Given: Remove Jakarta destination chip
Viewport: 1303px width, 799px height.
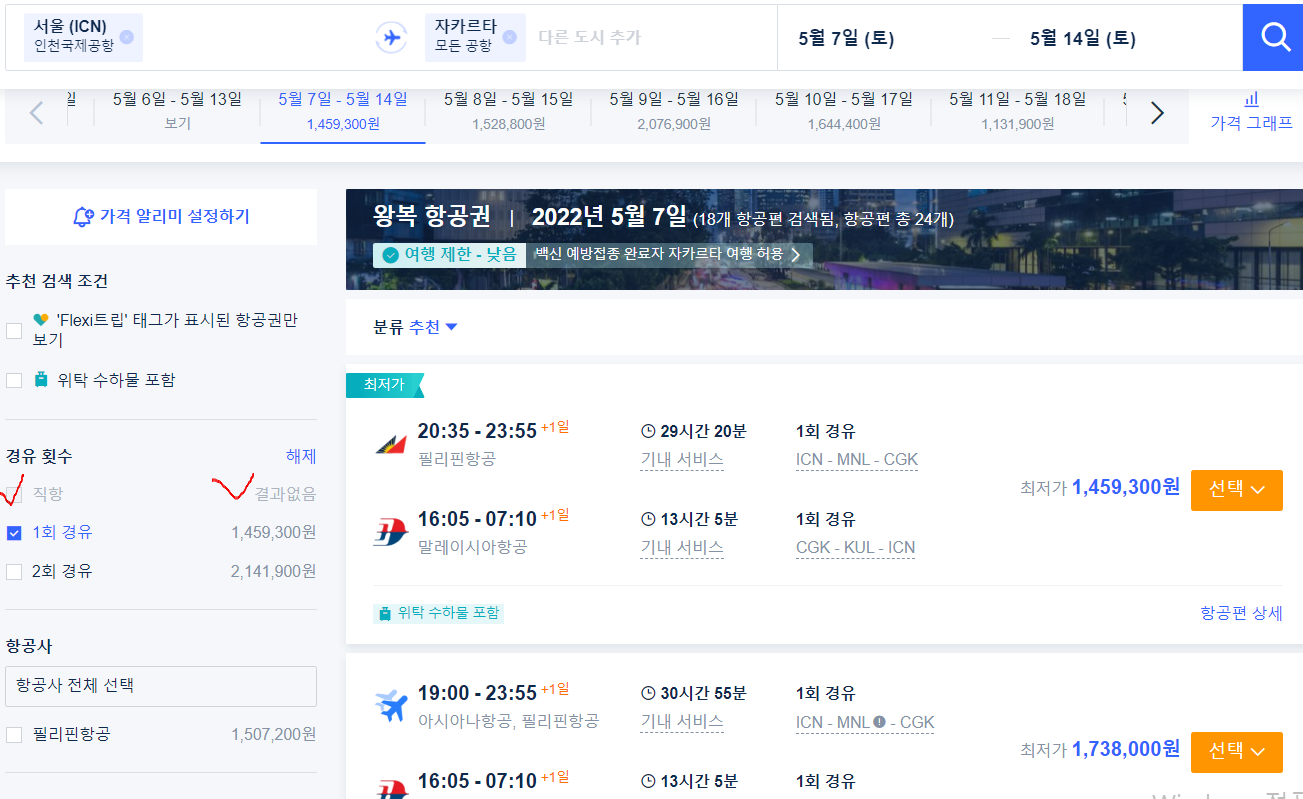Looking at the screenshot, I should click(509, 38).
